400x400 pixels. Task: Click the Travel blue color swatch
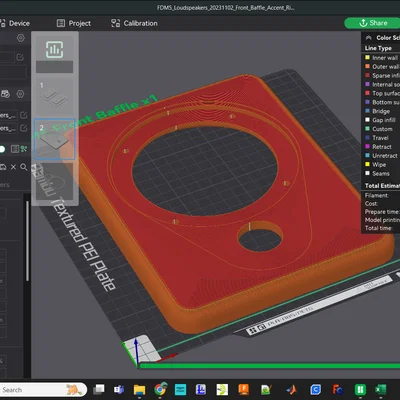(x=367, y=138)
